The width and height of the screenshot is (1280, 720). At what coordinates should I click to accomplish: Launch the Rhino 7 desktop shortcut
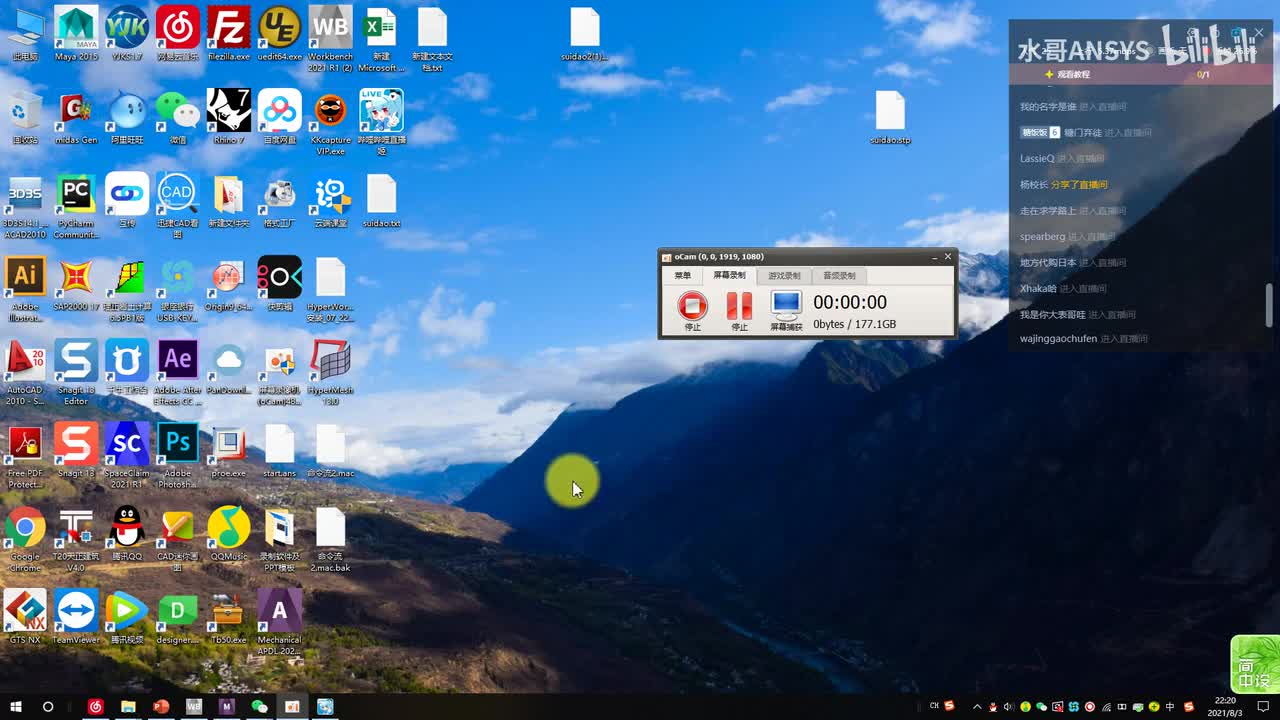[x=228, y=117]
